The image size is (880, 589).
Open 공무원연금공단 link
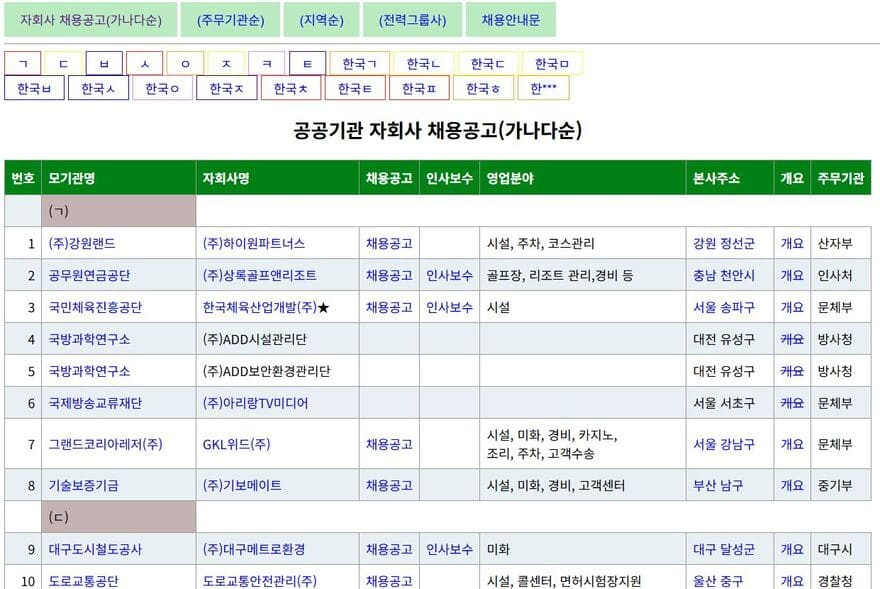(x=89, y=275)
